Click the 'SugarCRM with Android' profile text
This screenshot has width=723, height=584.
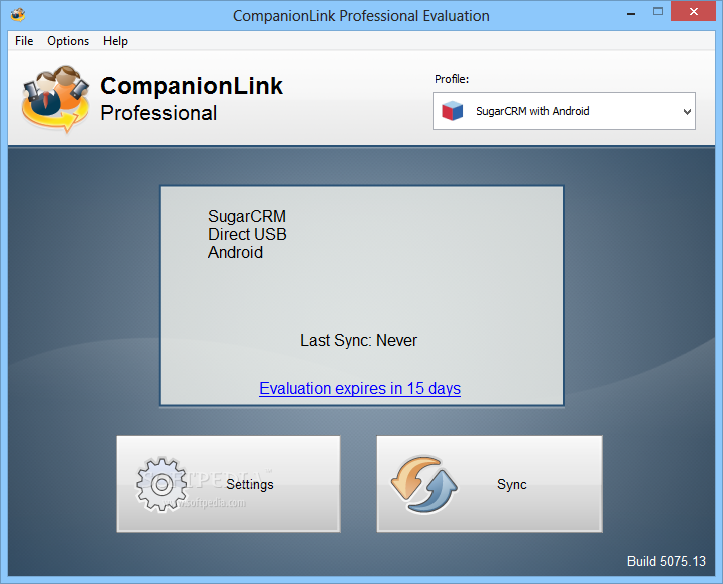(533, 111)
